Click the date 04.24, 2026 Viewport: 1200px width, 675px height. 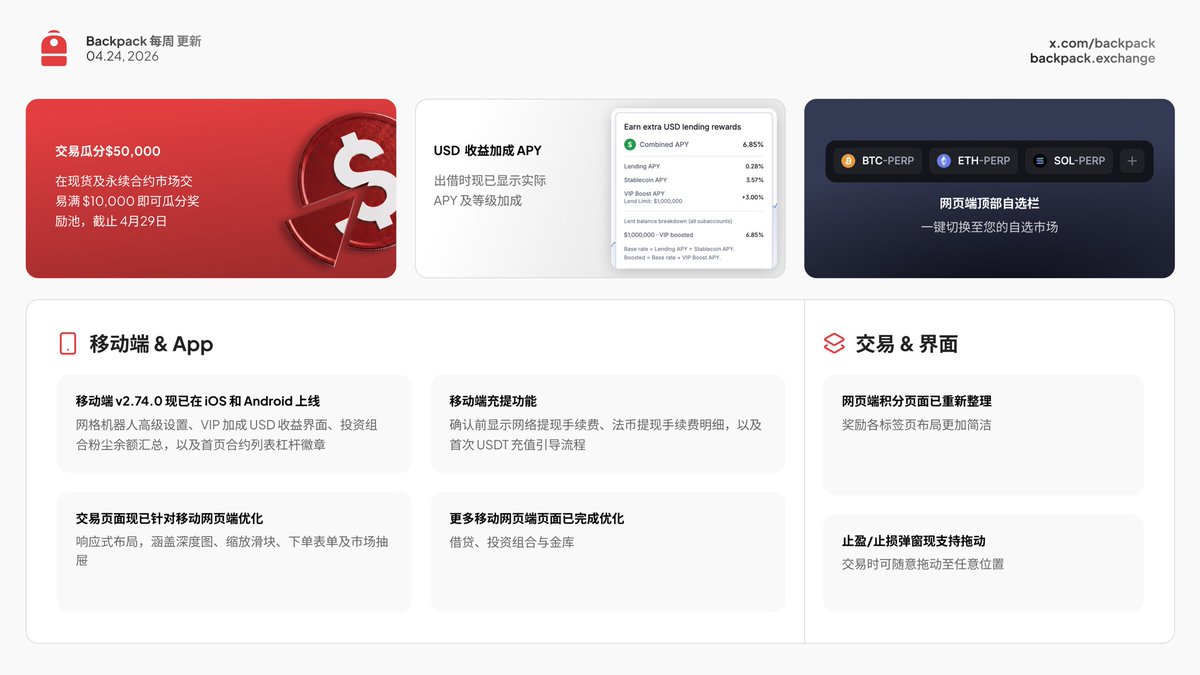point(122,56)
